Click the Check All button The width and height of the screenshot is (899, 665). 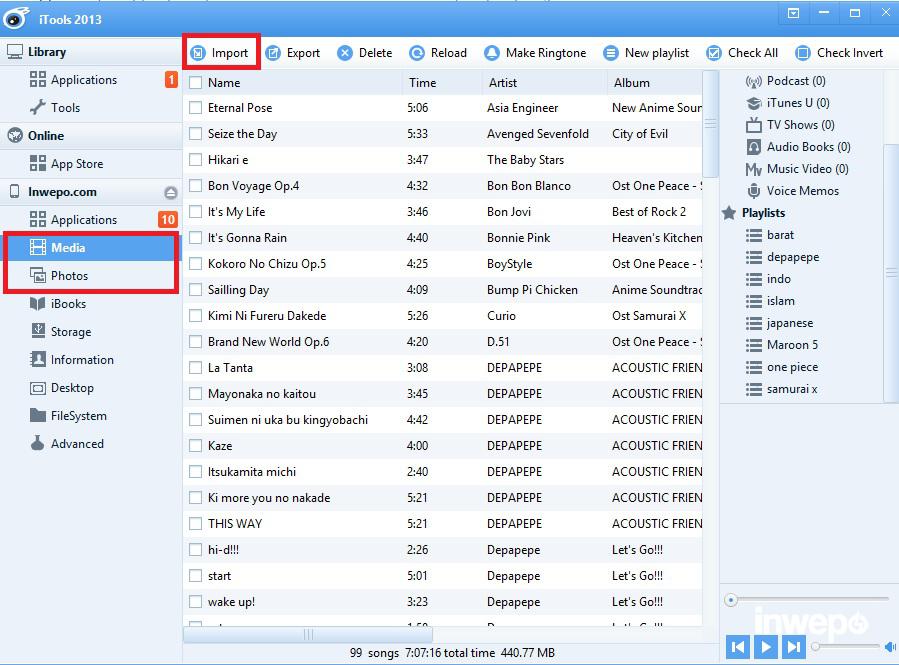pyautogui.click(x=742, y=53)
